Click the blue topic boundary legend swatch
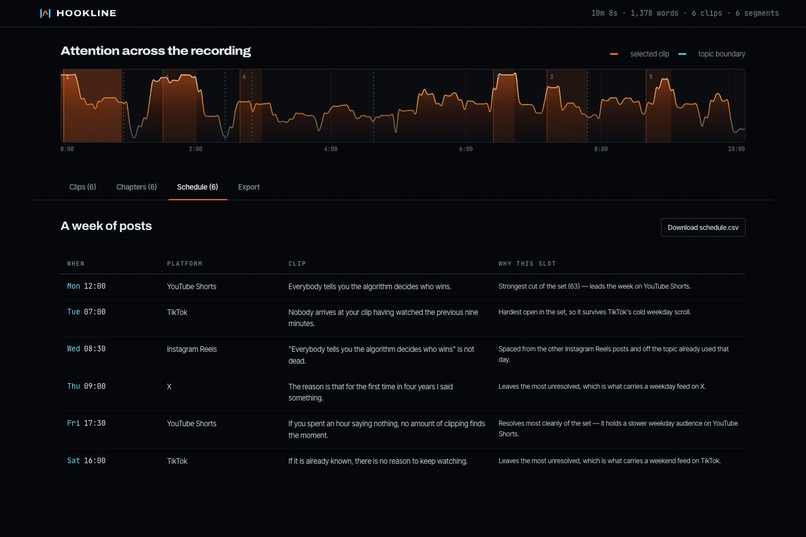This screenshot has width=806, height=537. [x=682, y=54]
